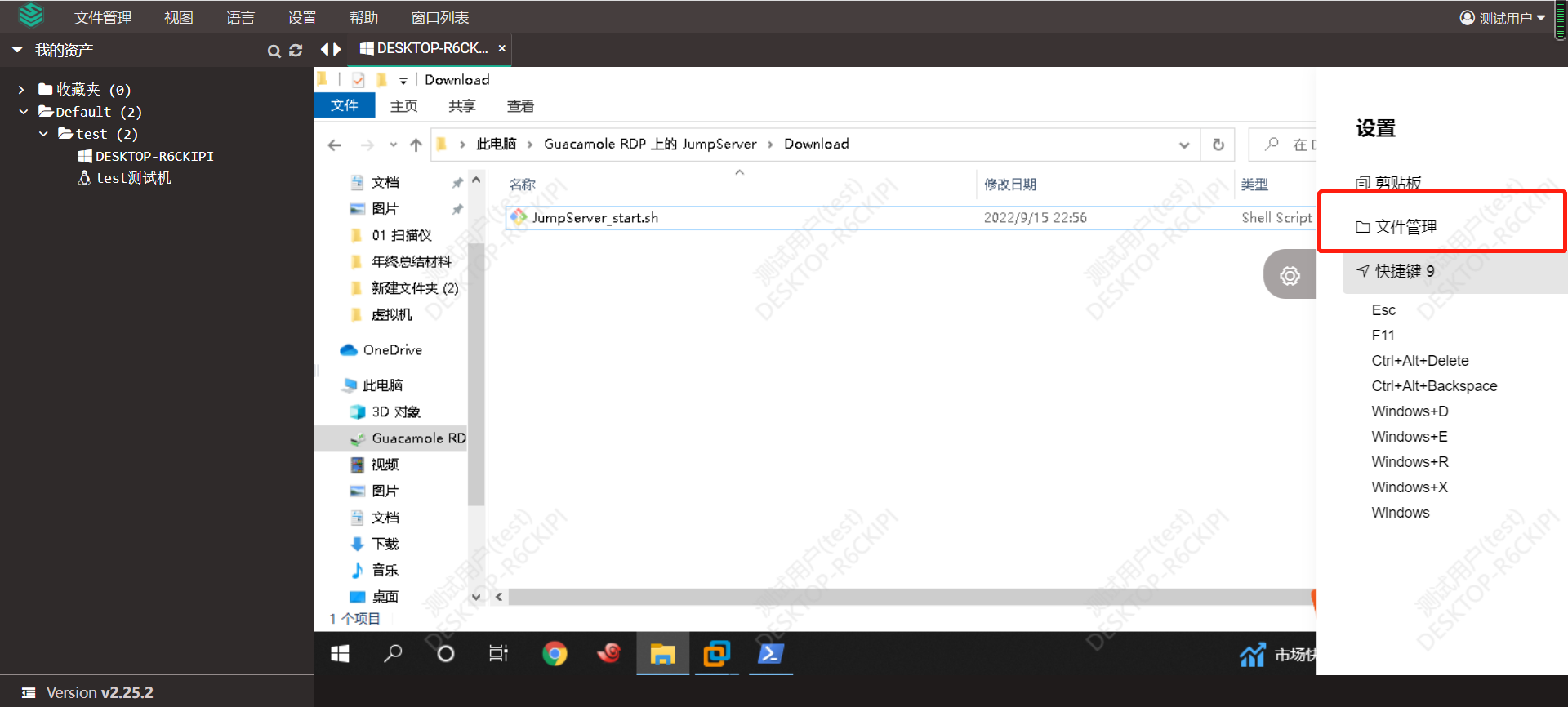1568x707 pixels.
Task: Click the search icon in My Assets panel
Action: click(274, 51)
